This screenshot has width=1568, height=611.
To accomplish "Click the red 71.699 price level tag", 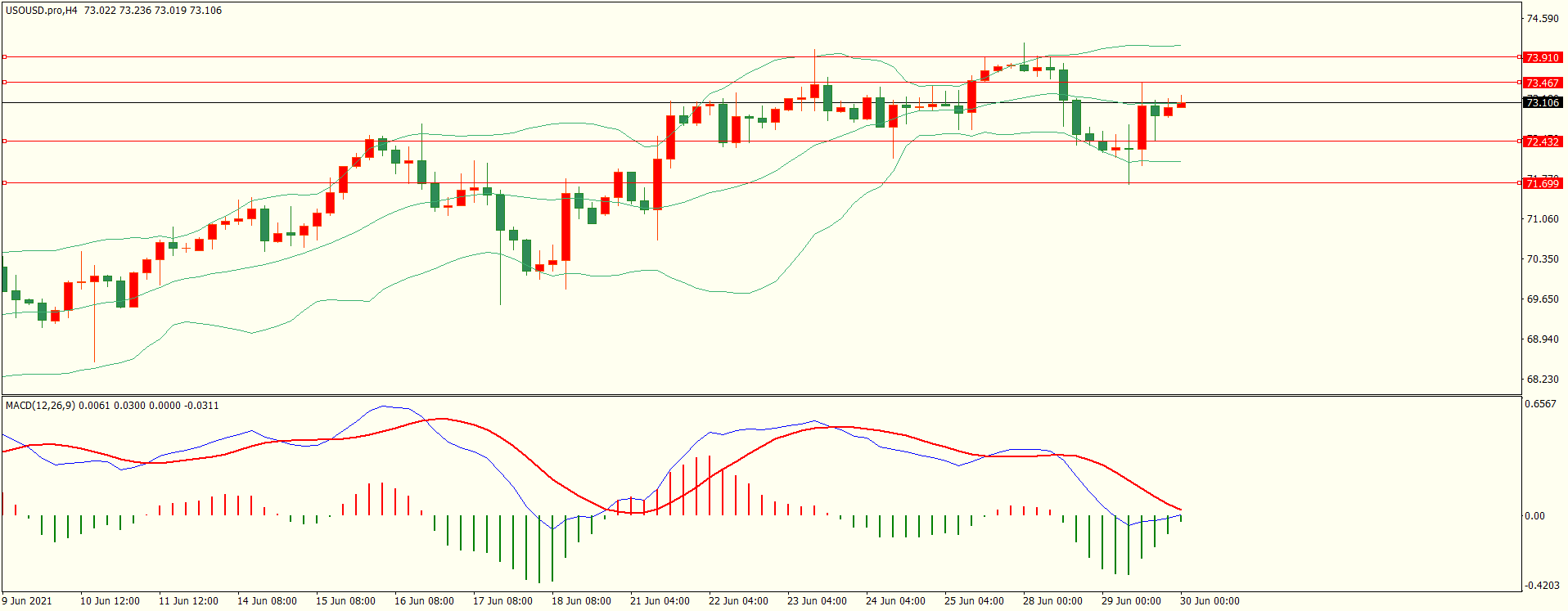I will [1543, 184].
